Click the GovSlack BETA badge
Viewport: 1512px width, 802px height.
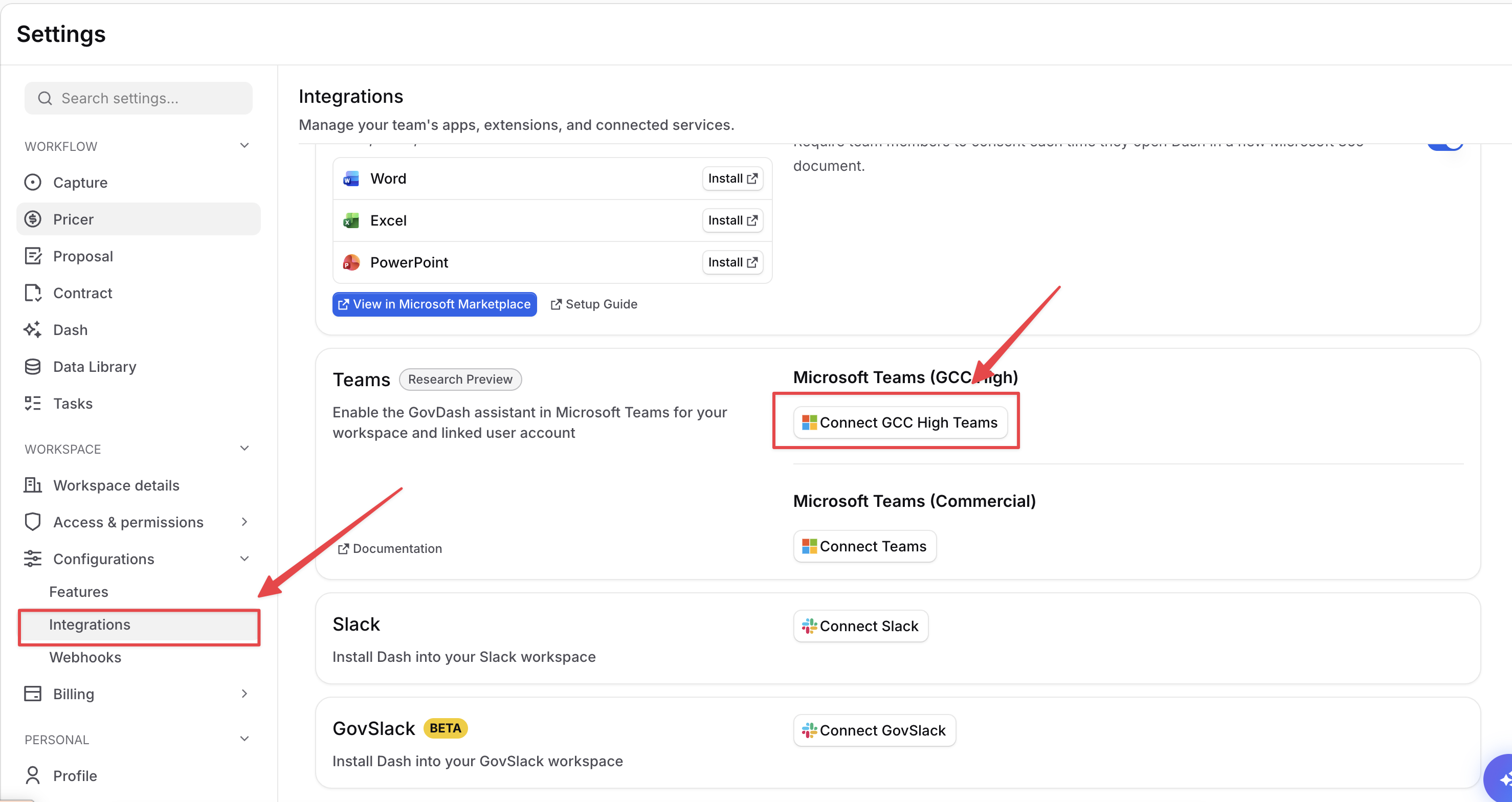coord(445,728)
